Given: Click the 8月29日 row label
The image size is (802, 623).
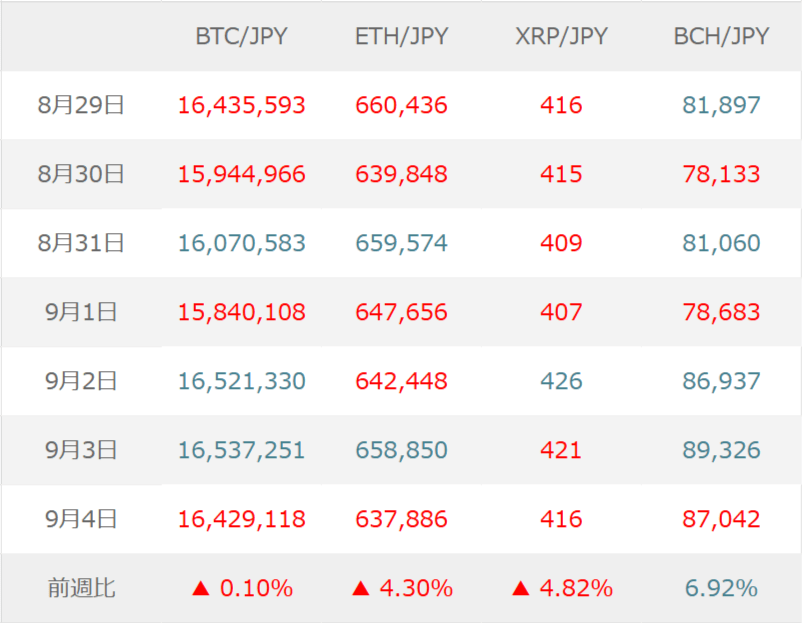Looking at the screenshot, I should click(81, 105).
